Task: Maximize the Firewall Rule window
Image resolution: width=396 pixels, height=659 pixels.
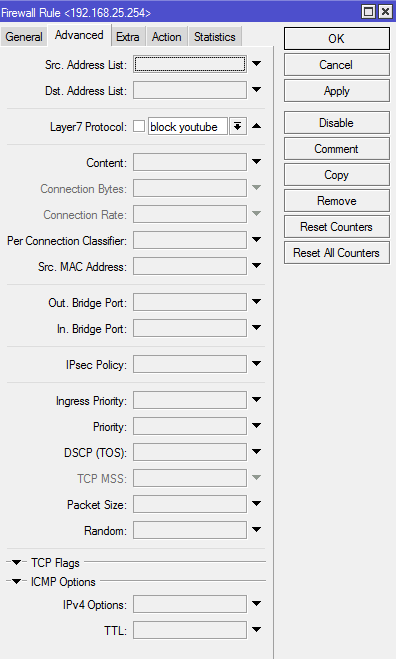Action: pyautogui.click(x=369, y=12)
